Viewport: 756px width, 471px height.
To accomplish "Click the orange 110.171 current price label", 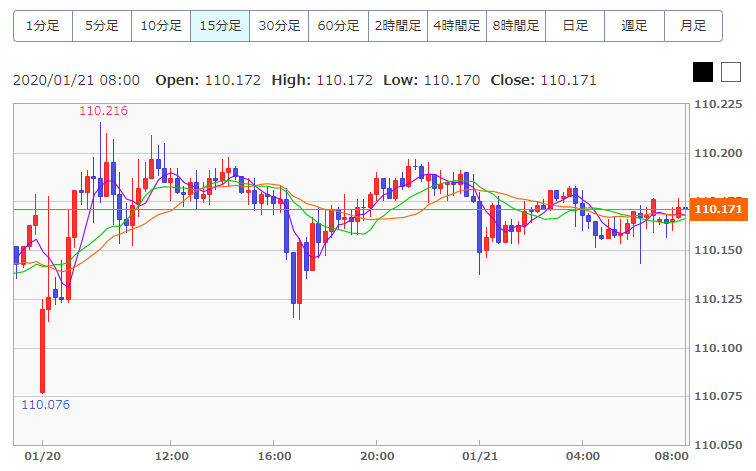I will click(x=718, y=209).
